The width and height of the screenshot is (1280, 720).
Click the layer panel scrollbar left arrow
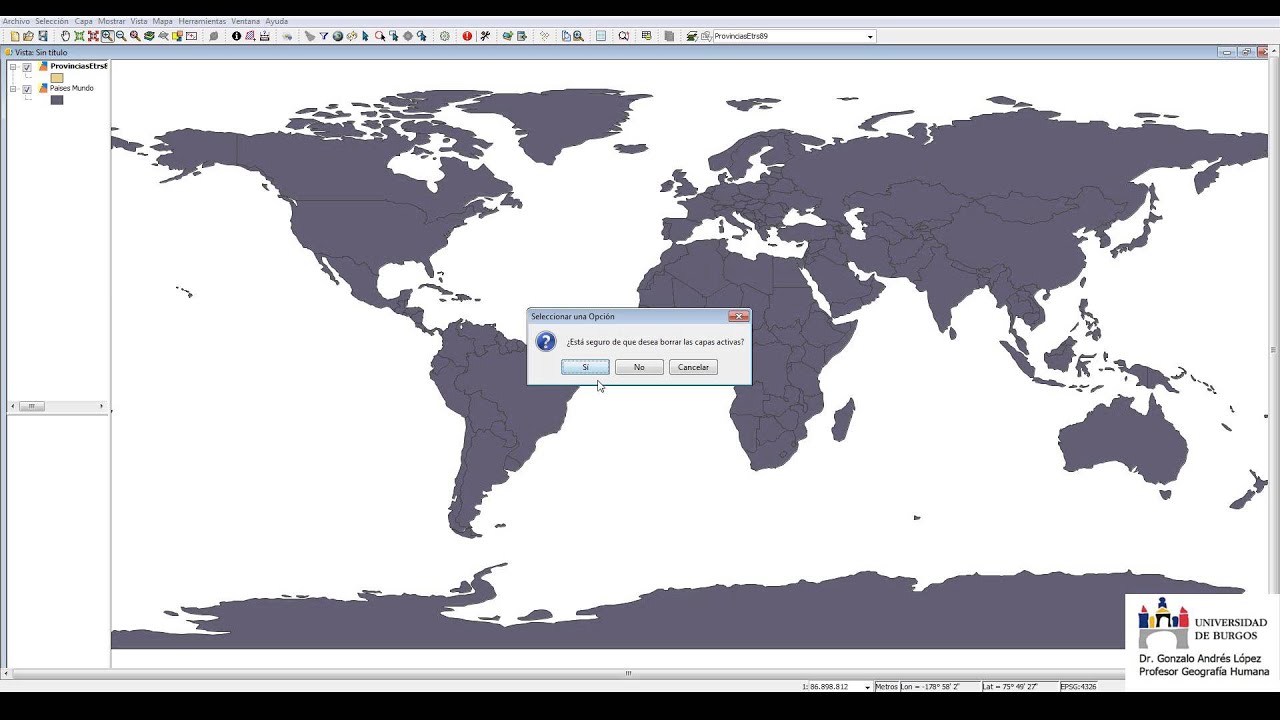tap(13, 406)
